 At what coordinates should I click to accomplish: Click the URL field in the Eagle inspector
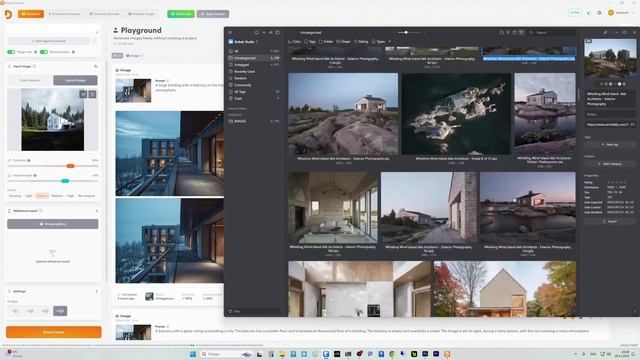click(x=610, y=124)
